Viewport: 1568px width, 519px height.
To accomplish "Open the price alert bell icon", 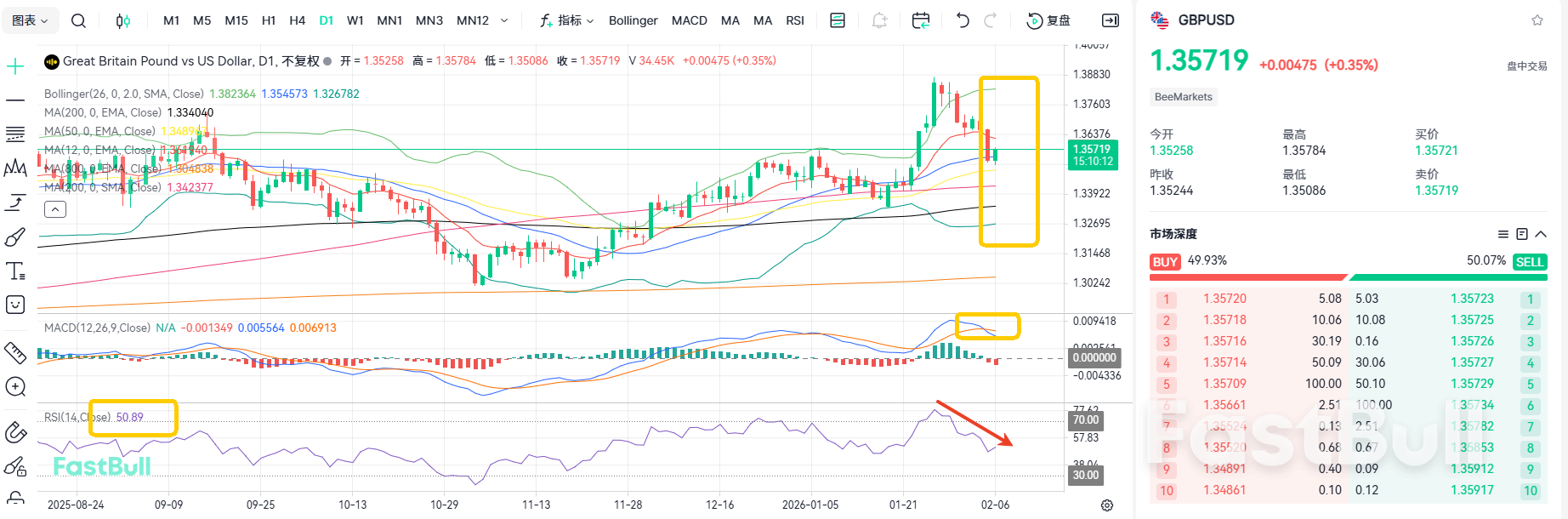I will point(879,20).
